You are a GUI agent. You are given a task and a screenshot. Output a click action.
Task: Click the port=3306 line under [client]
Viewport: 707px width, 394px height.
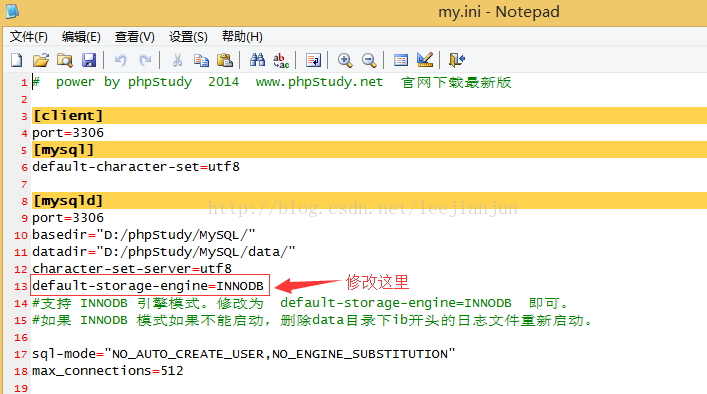(x=68, y=133)
